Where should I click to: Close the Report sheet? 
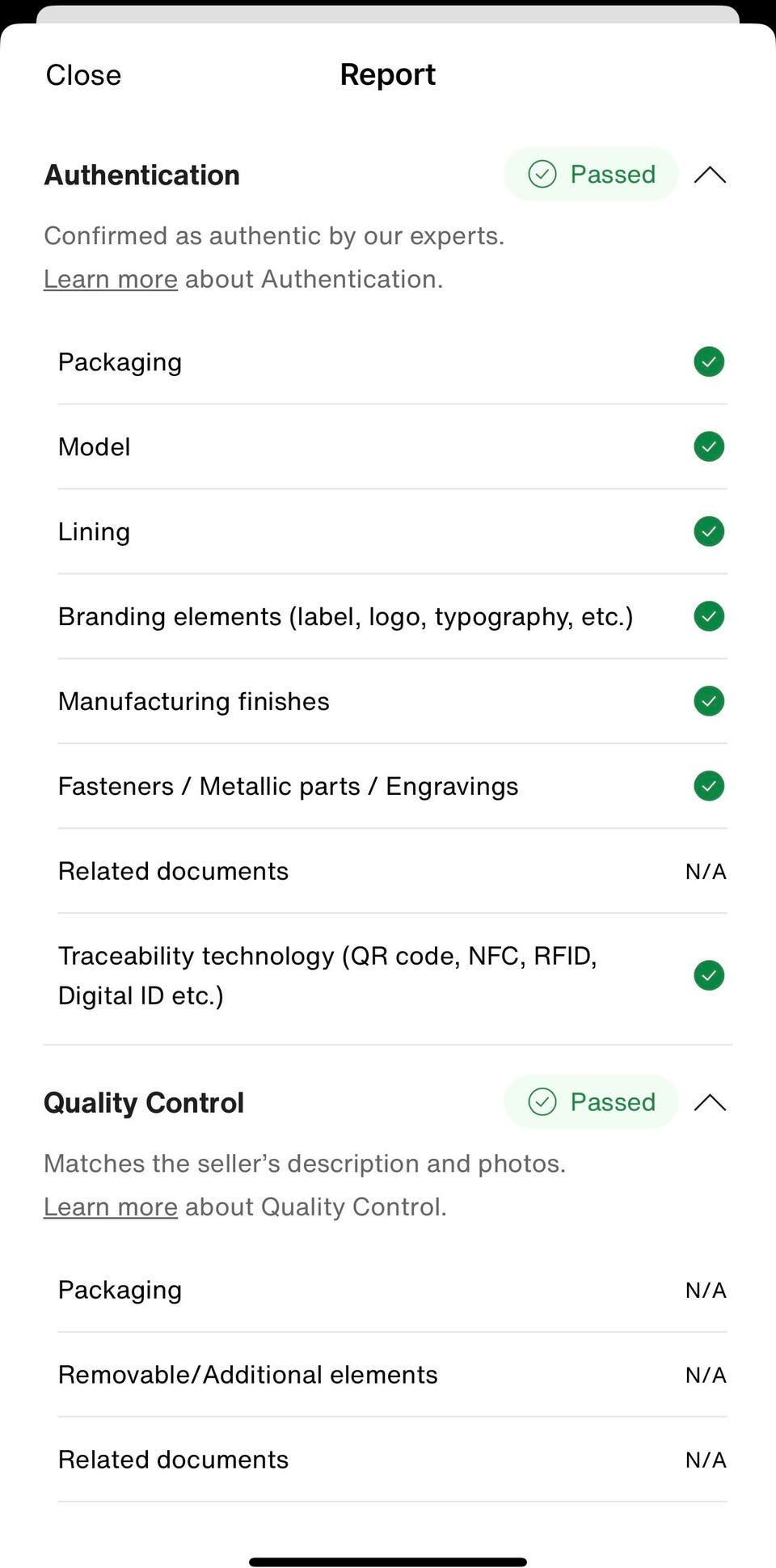[83, 75]
